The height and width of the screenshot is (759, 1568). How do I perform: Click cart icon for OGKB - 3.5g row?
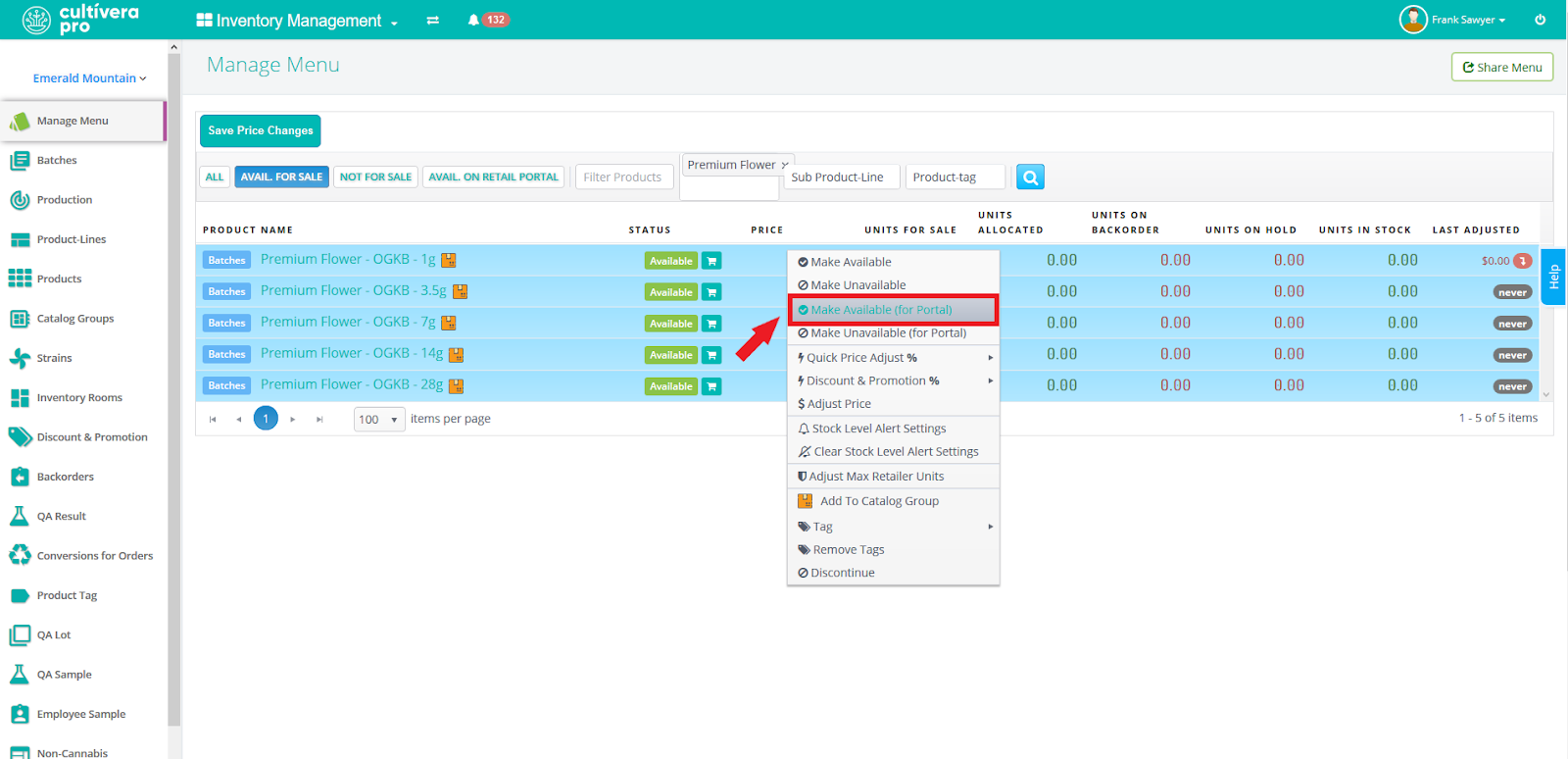[711, 292]
